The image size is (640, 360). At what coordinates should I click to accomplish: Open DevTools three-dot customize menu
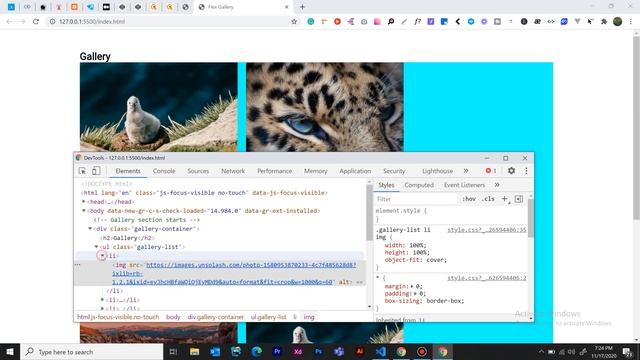(x=526, y=171)
